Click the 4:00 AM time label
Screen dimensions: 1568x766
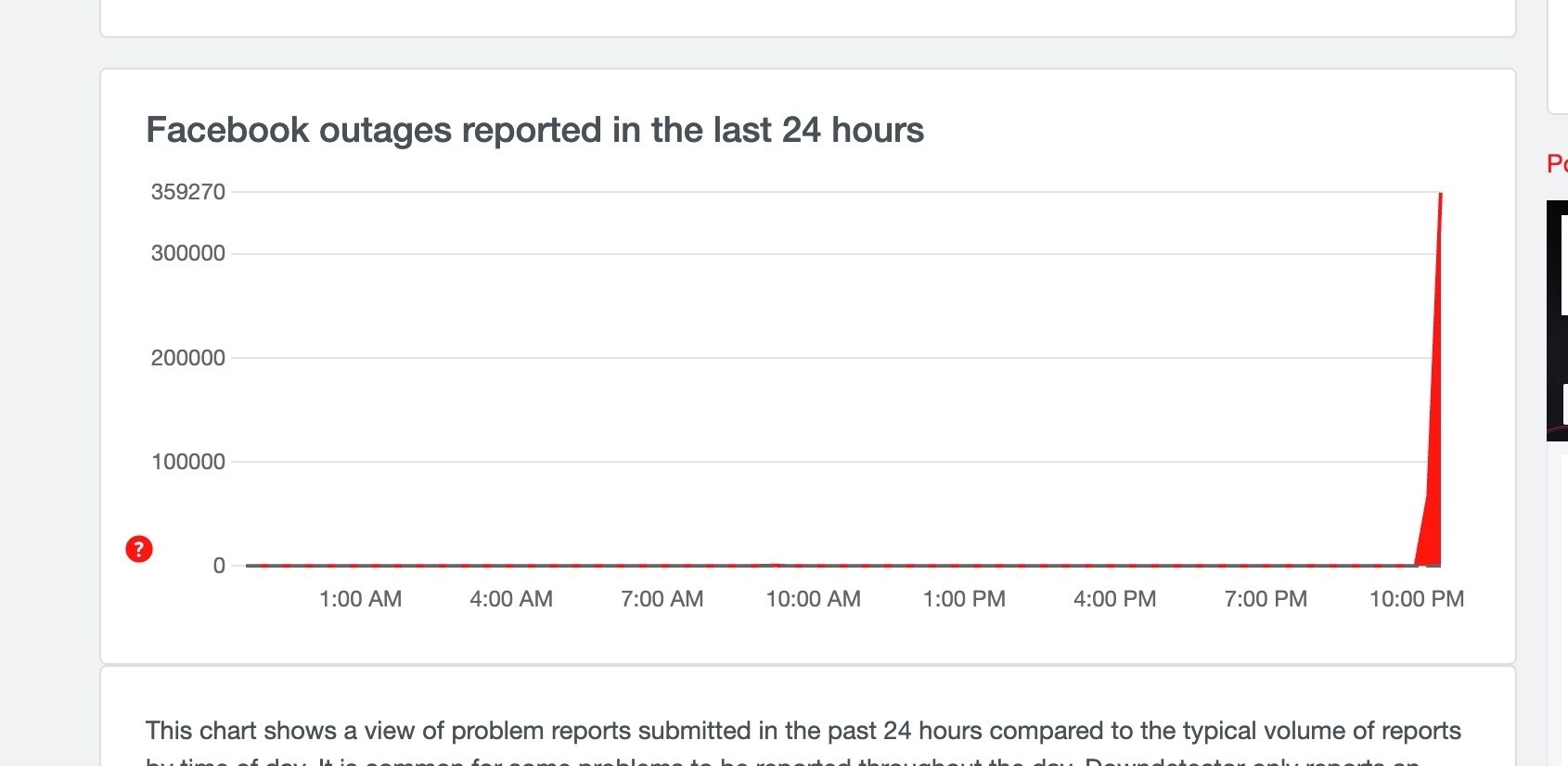(x=511, y=599)
